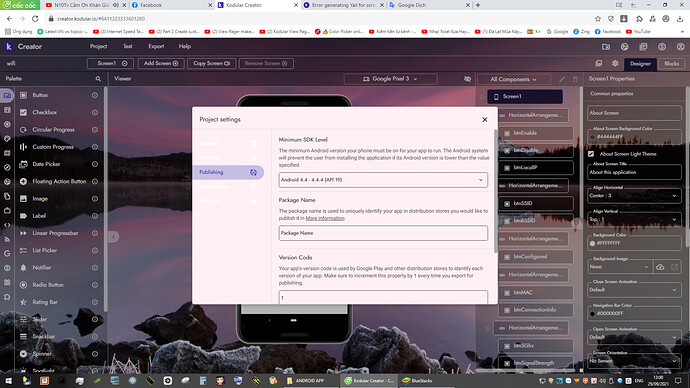Expand the Google Pixel 3 device selector
This screenshot has height=388, width=690.
(390, 79)
